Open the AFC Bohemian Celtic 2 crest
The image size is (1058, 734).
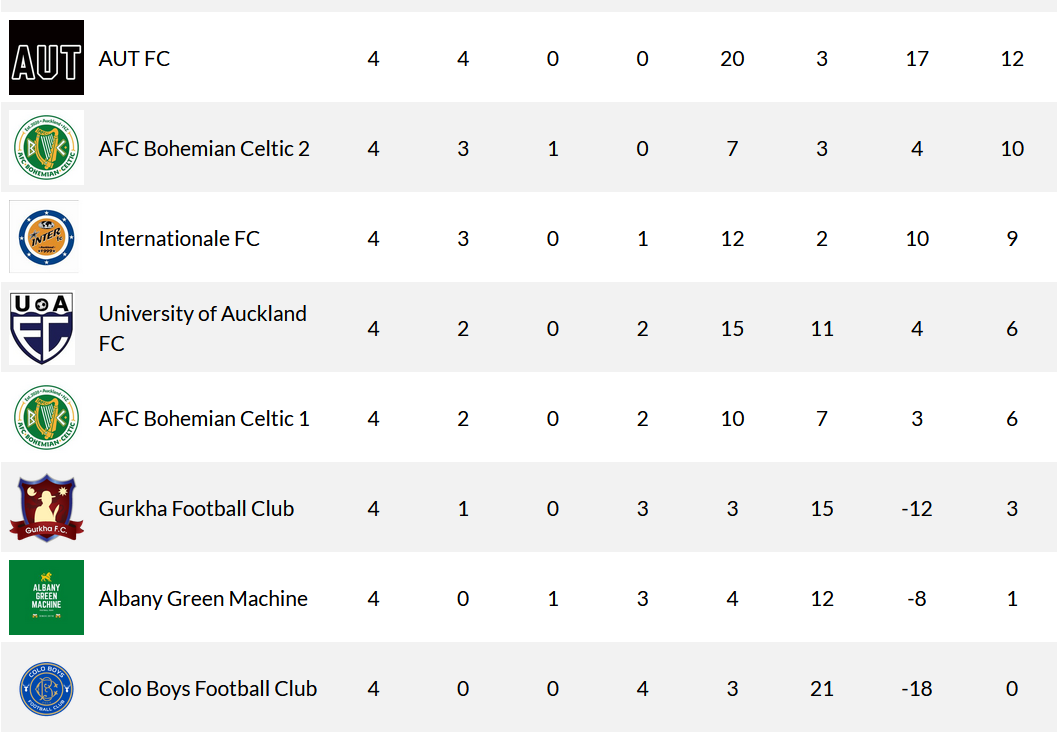tap(47, 147)
